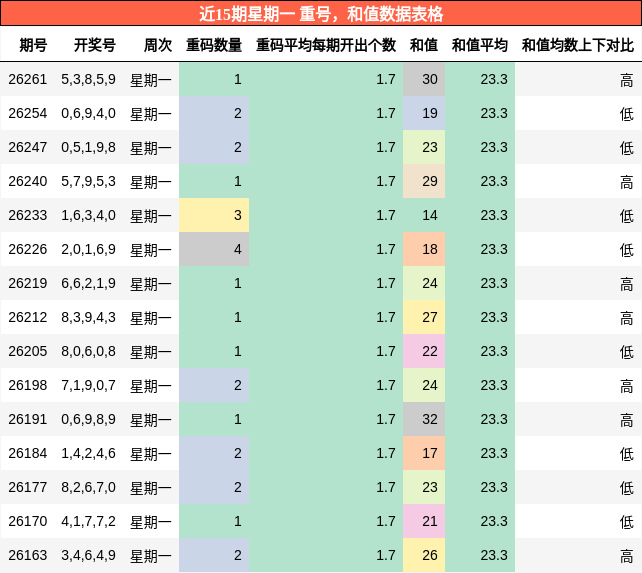
Task: Click sum value 22 in row 26205
Action: pos(424,351)
